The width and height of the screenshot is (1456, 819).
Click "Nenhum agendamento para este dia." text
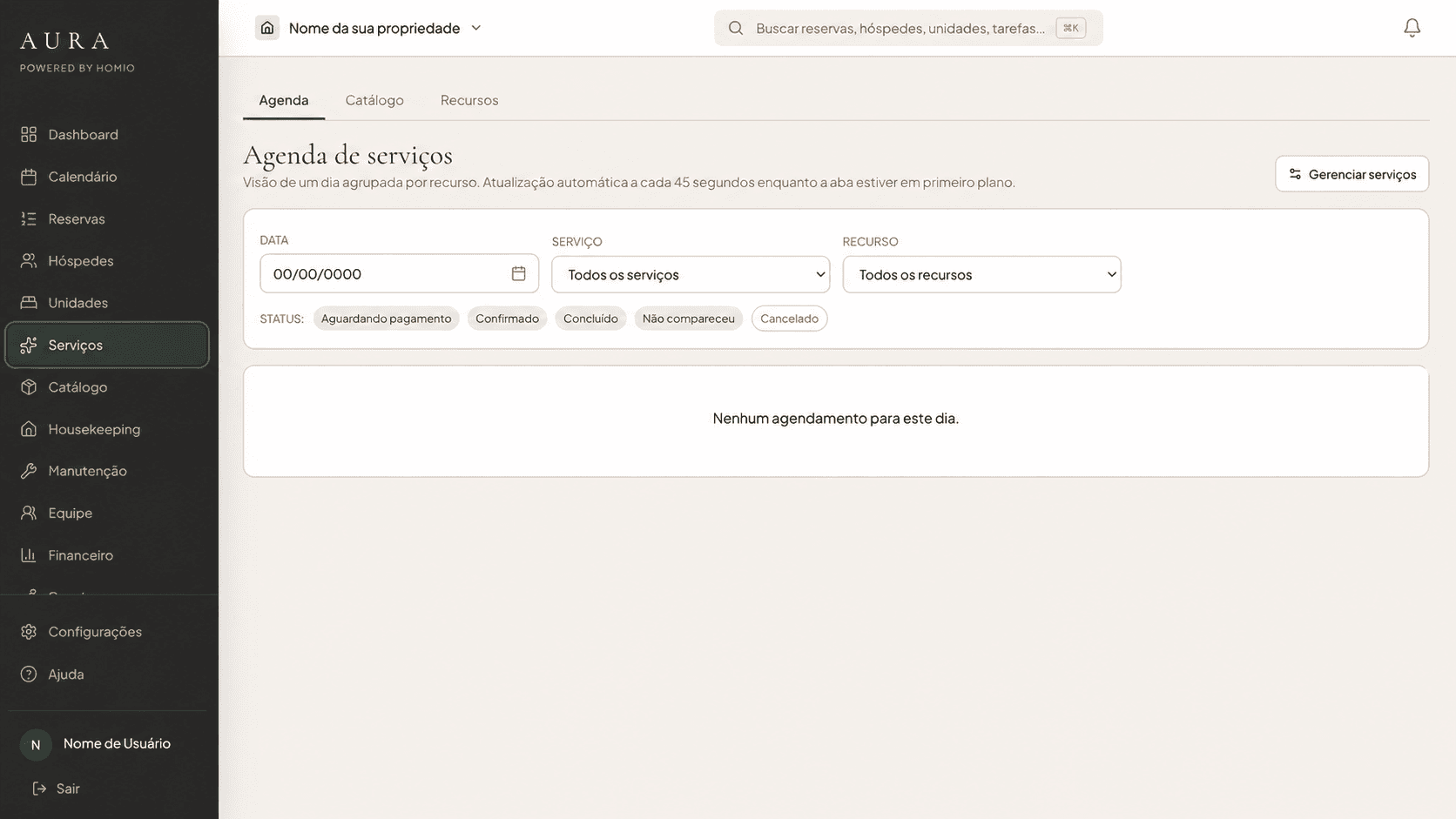[836, 418]
